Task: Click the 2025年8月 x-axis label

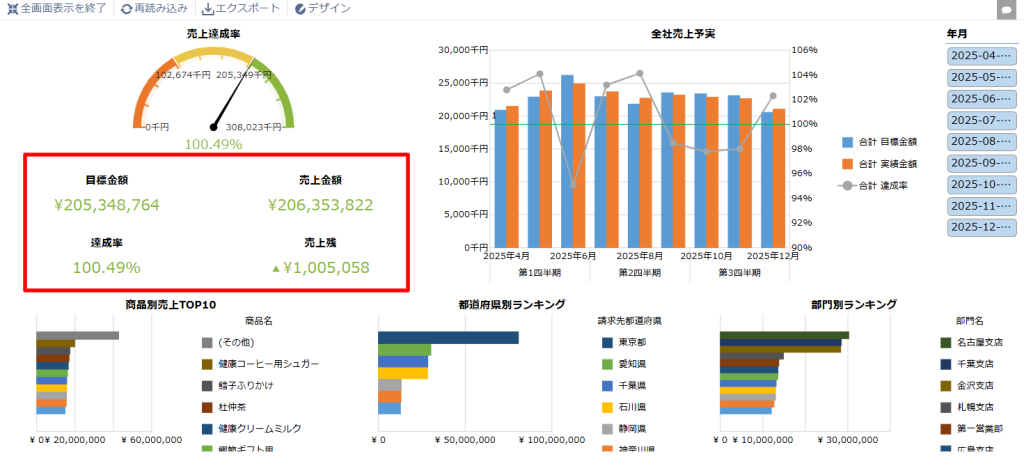Action: point(640,256)
